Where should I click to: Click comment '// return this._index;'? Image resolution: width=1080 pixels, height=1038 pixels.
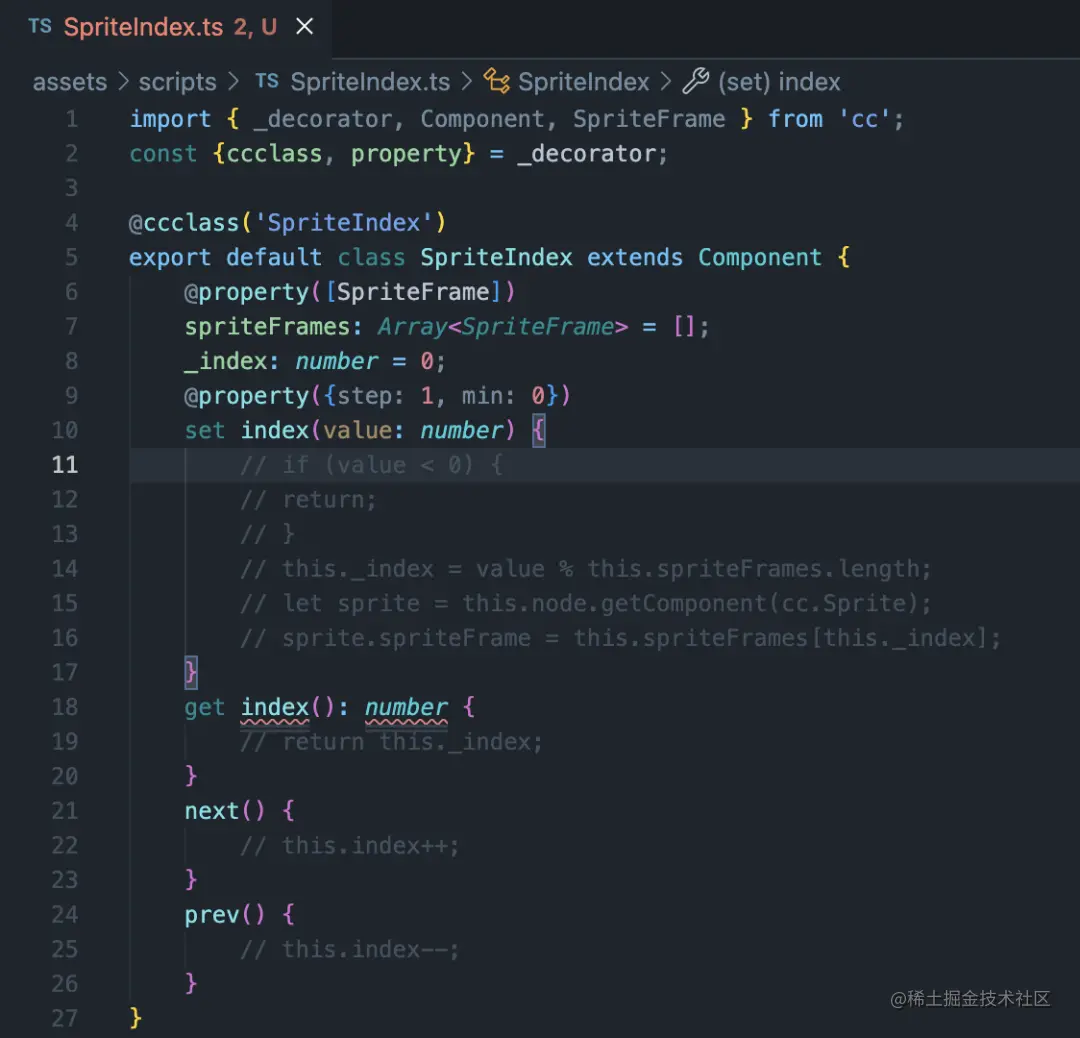click(x=391, y=742)
